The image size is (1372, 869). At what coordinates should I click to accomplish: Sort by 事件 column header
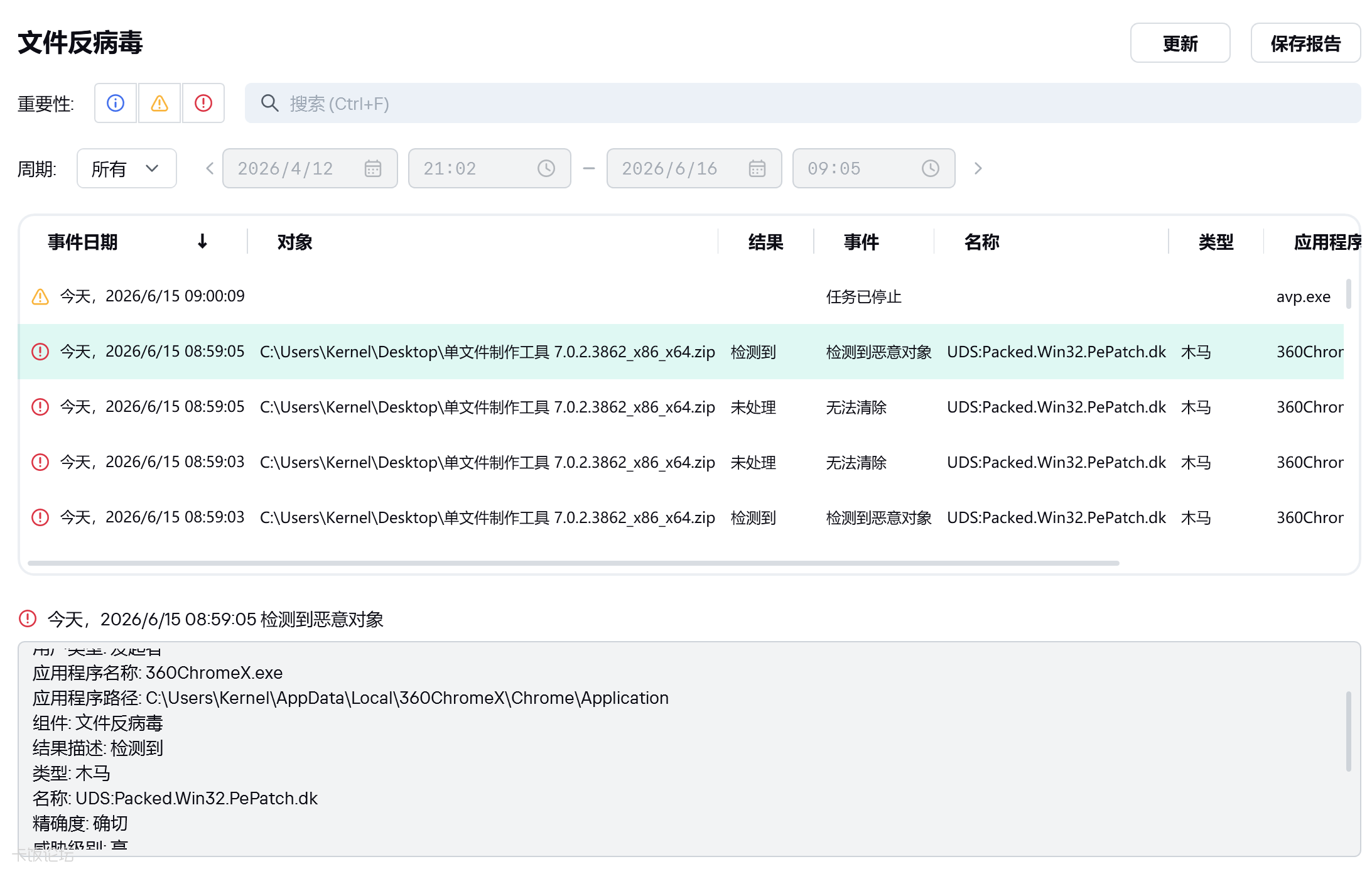862,242
